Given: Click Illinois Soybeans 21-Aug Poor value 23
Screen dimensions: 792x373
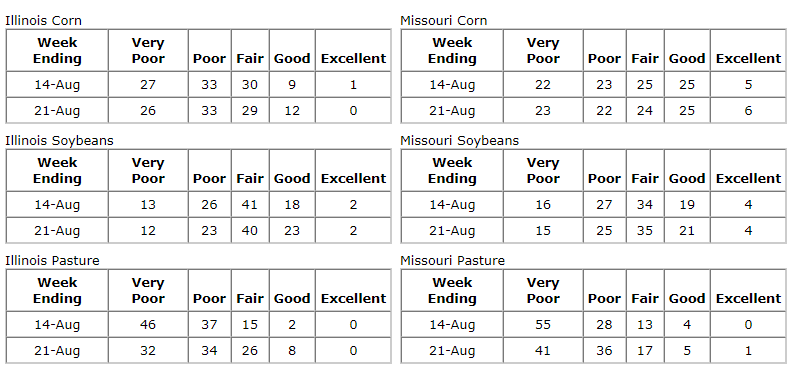Looking at the screenshot, I should (209, 230).
